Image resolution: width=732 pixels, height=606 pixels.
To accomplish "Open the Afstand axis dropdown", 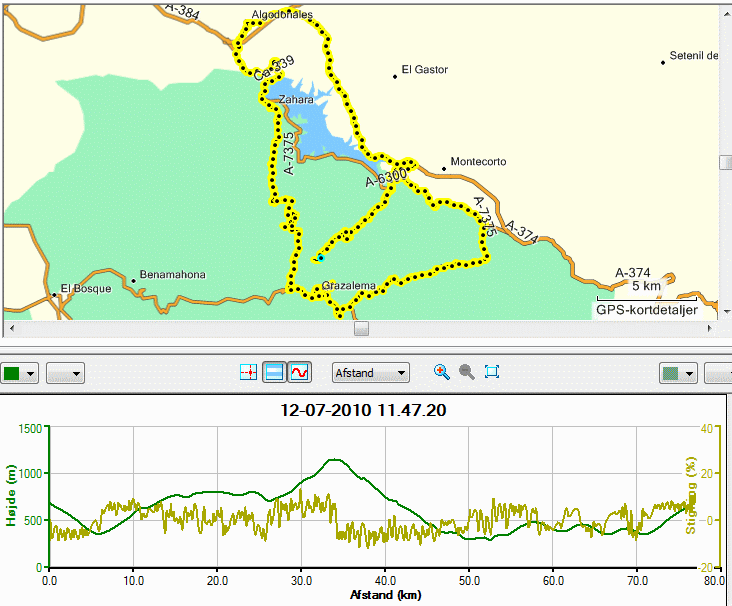I will click(x=371, y=373).
